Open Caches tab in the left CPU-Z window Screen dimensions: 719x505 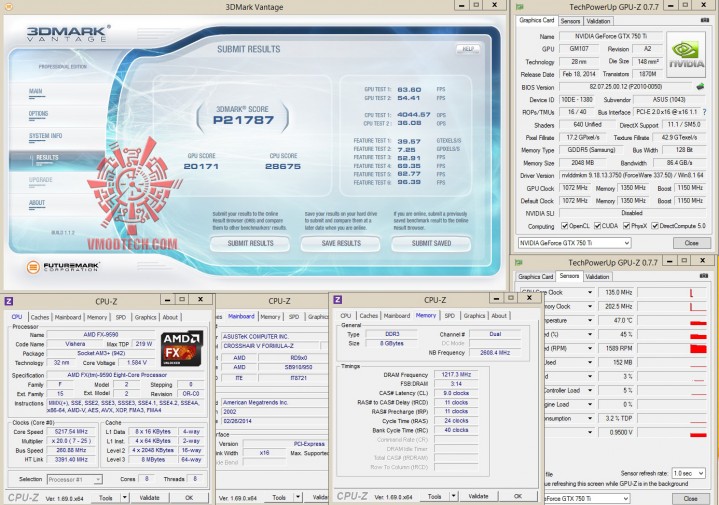coord(40,317)
